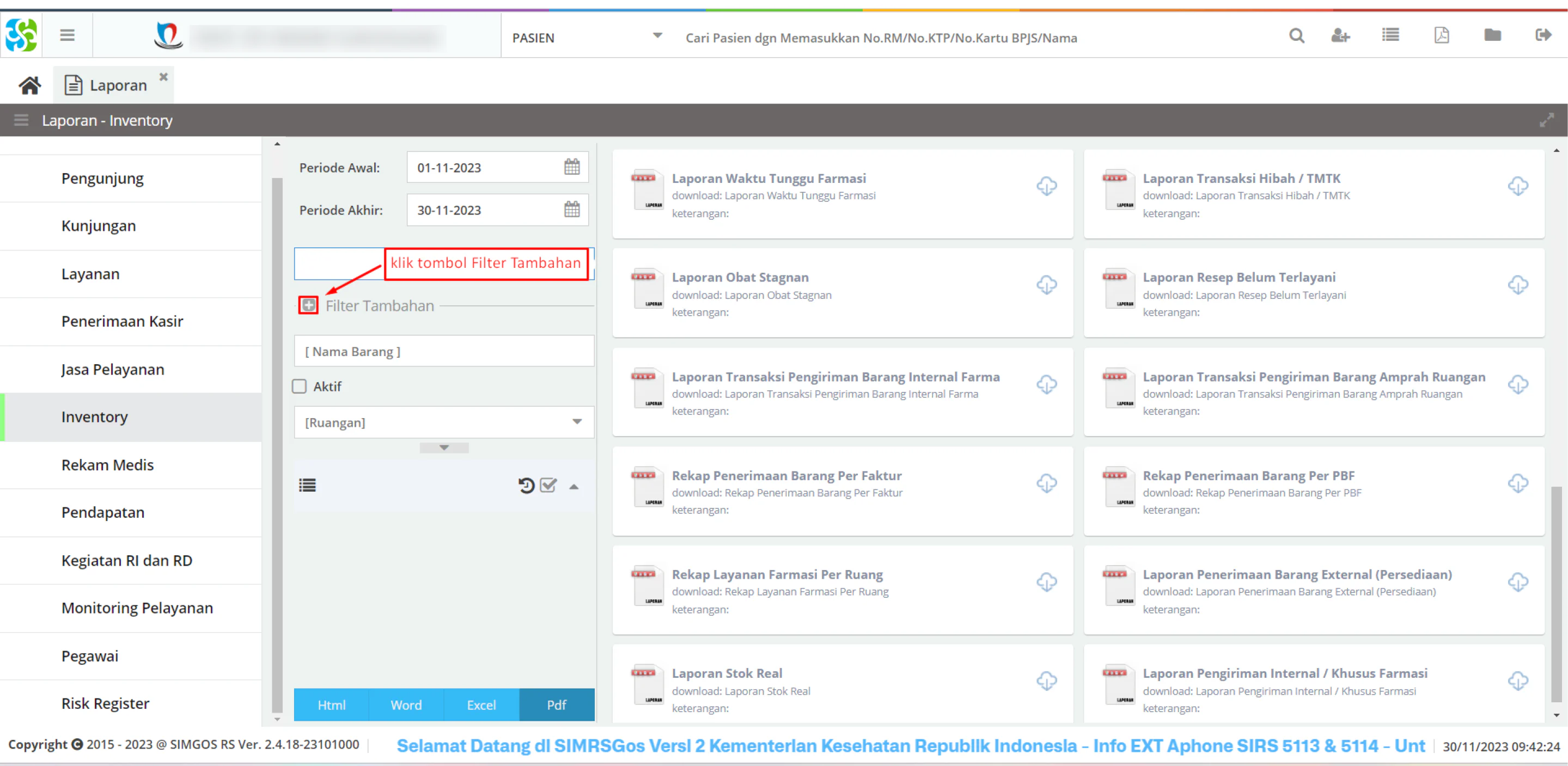Download Laporan Stok Real cloud icon
Screen dimensions: 1568x766
pos(1047,681)
